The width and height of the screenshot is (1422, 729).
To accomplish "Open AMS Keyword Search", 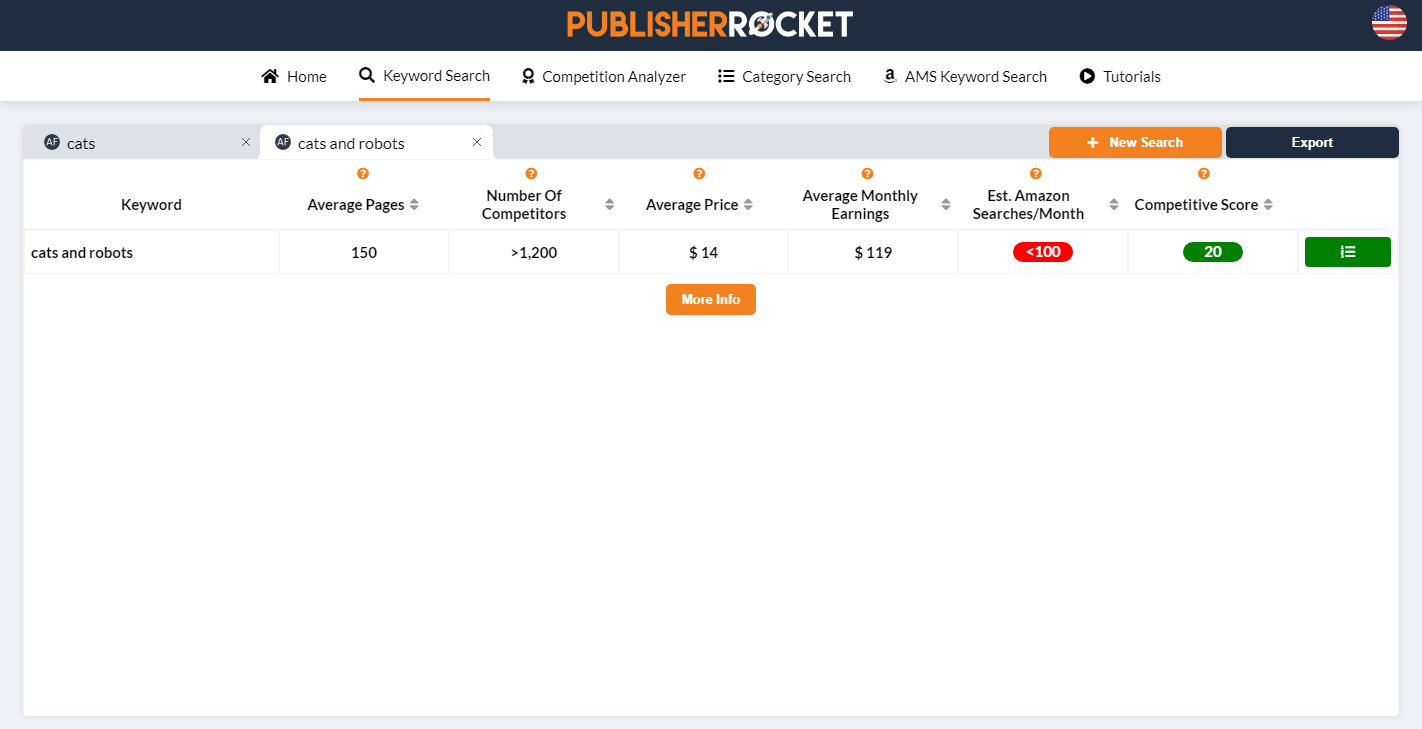I will pyautogui.click(x=965, y=76).
